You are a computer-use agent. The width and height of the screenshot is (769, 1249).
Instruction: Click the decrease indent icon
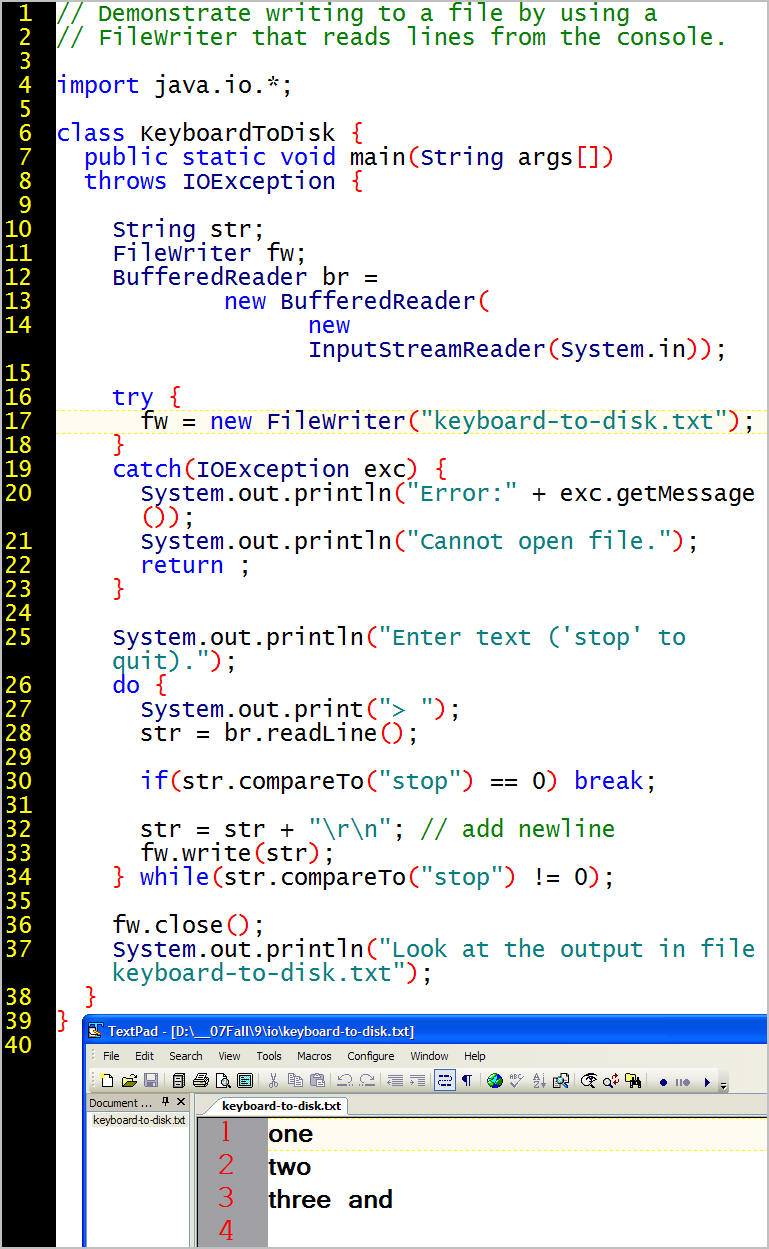coord(395,1081)
